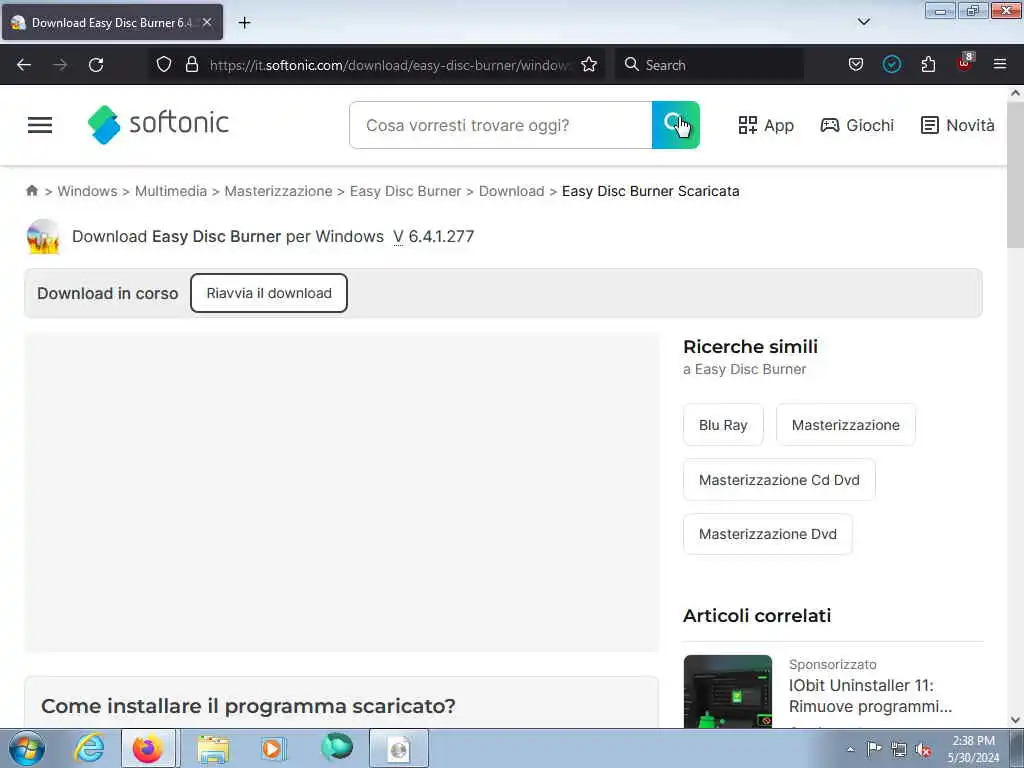
Task: Open the Download breadcrumb link
Action: (511, 191)
